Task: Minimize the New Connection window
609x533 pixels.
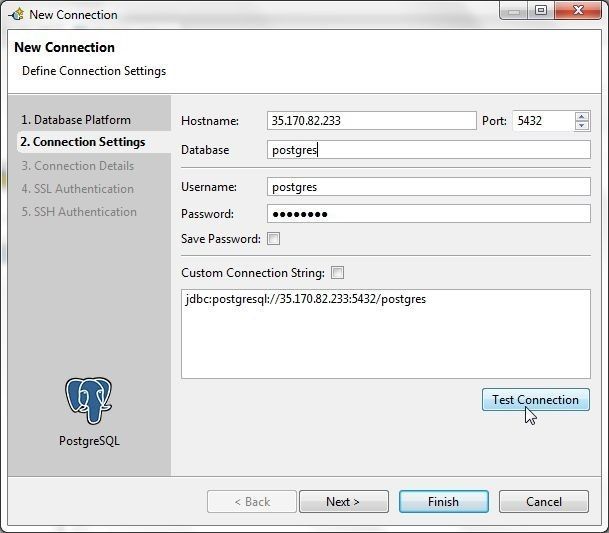Action: (x=513, y=10)
